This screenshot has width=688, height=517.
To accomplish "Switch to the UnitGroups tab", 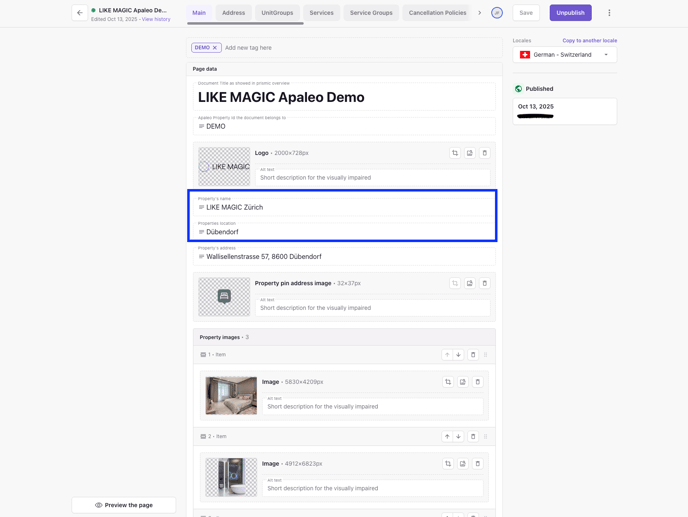I will click(277, 13).
